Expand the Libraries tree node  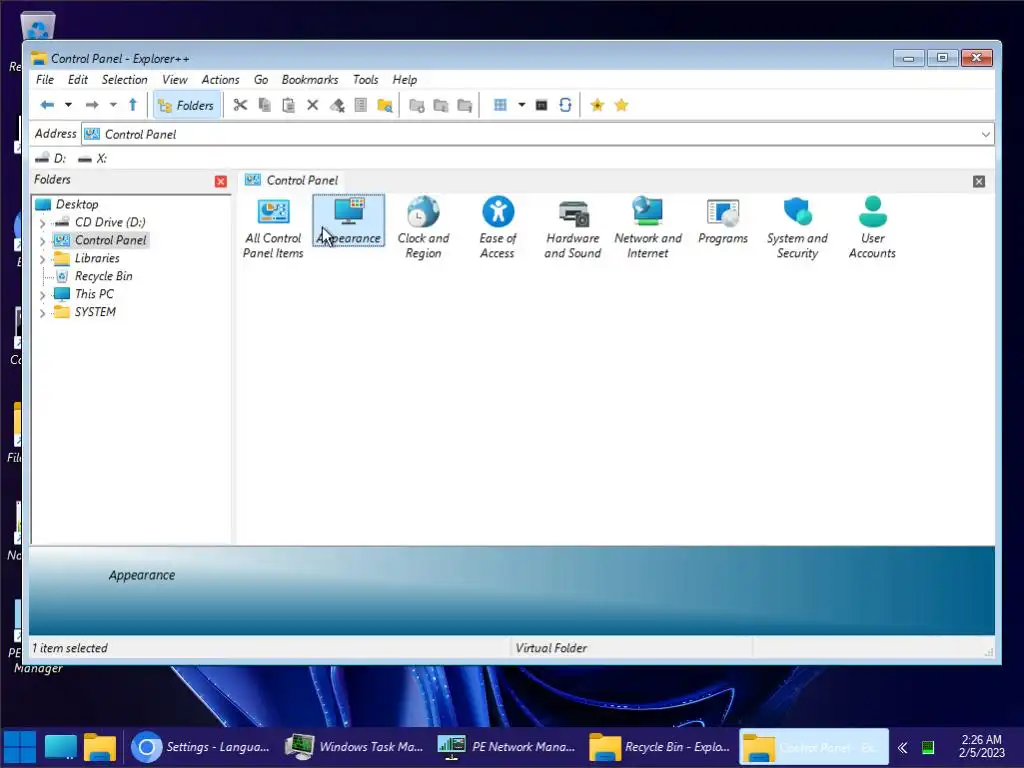coord(42,259)
